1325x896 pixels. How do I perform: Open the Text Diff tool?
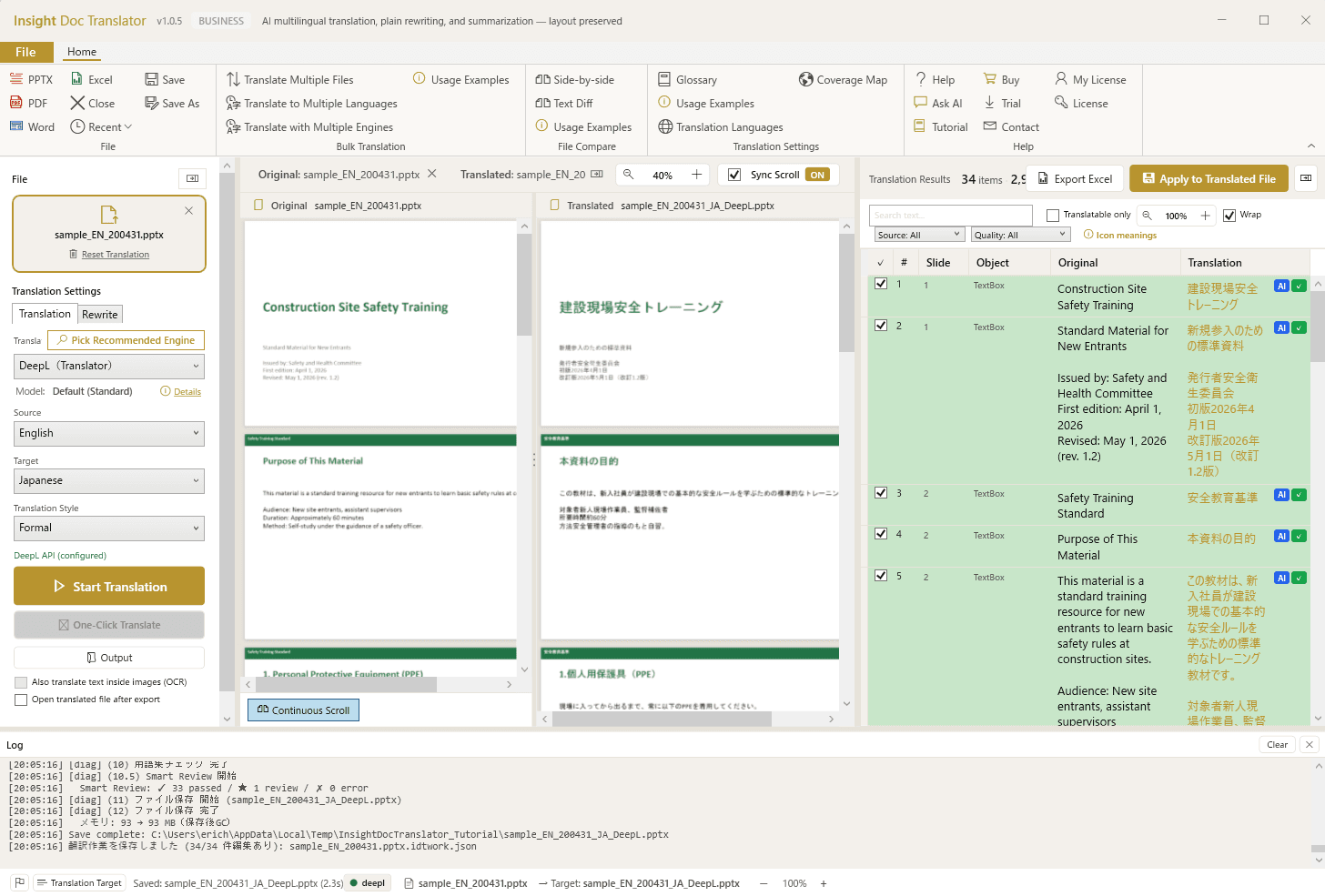click(x=564, y=103)
